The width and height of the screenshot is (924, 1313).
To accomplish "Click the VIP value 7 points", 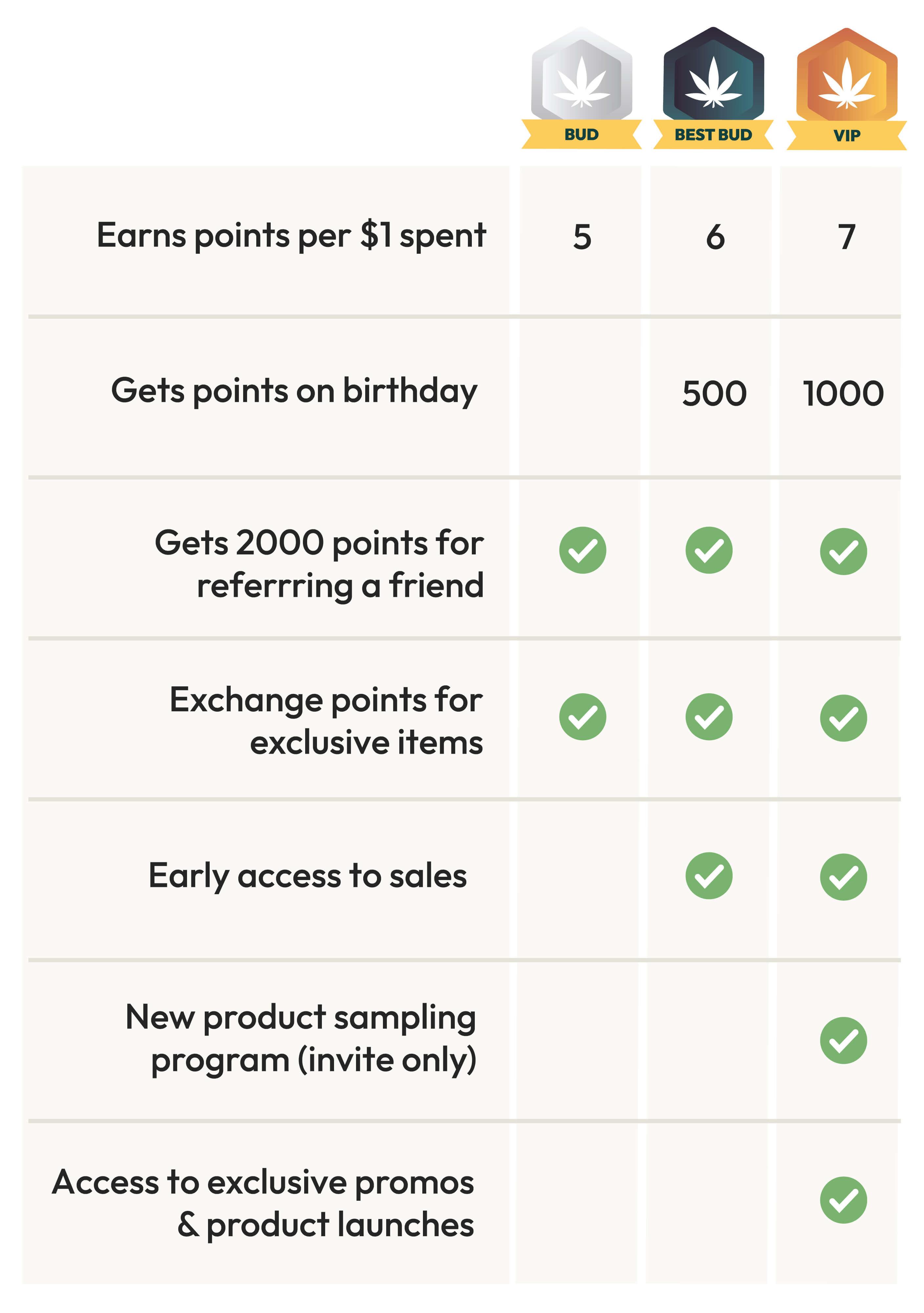I will pyautogui.click(x=847, y=237).
